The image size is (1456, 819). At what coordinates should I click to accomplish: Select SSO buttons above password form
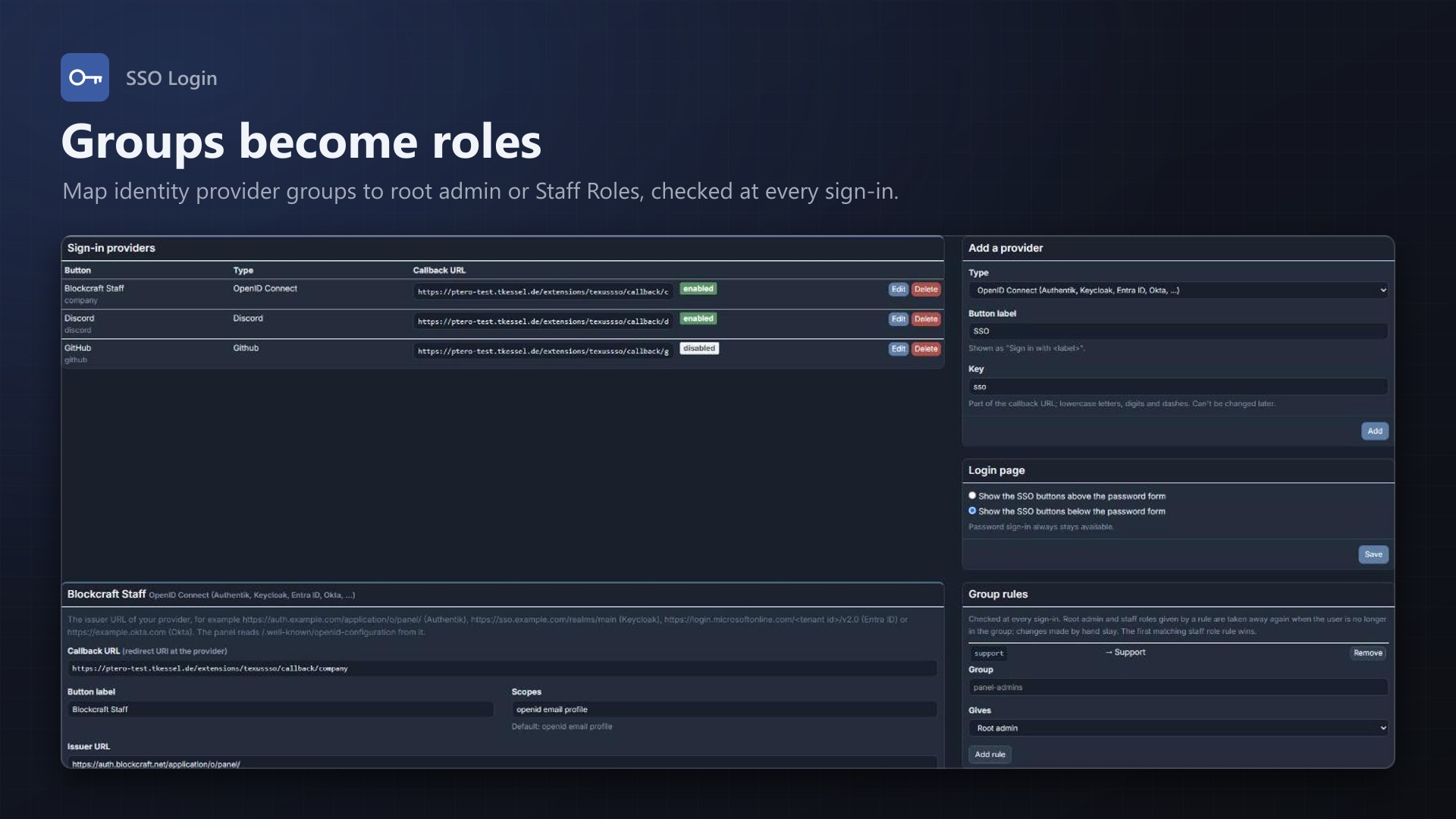(x=972, y=496)
